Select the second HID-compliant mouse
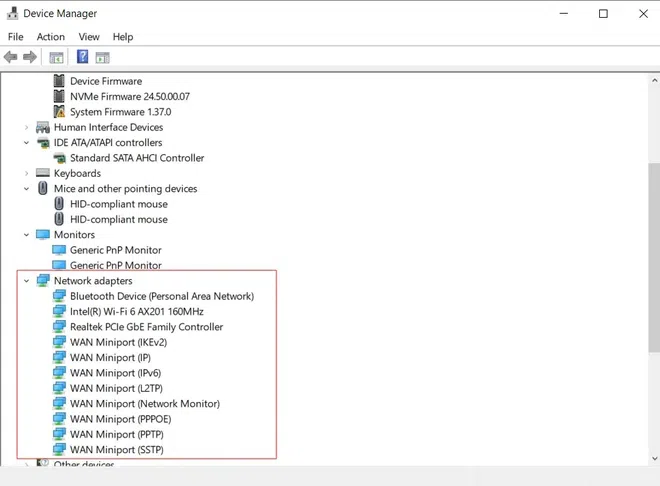The image size is (660, 486). [119, 219]
